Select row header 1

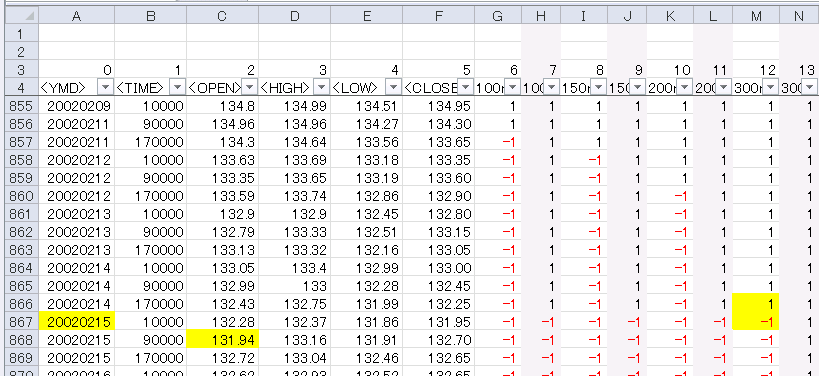[x=21, y=34]
